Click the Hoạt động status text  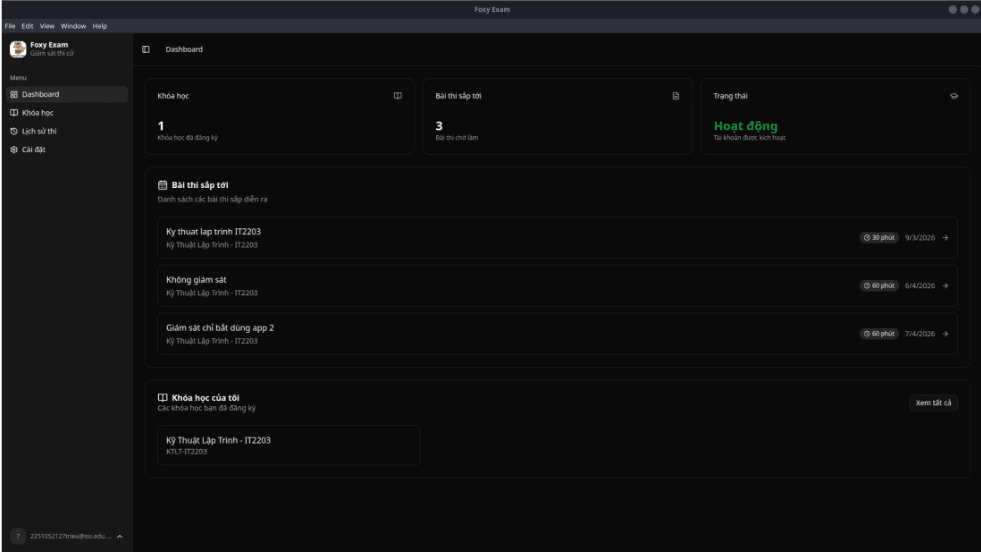click(746, 126)
